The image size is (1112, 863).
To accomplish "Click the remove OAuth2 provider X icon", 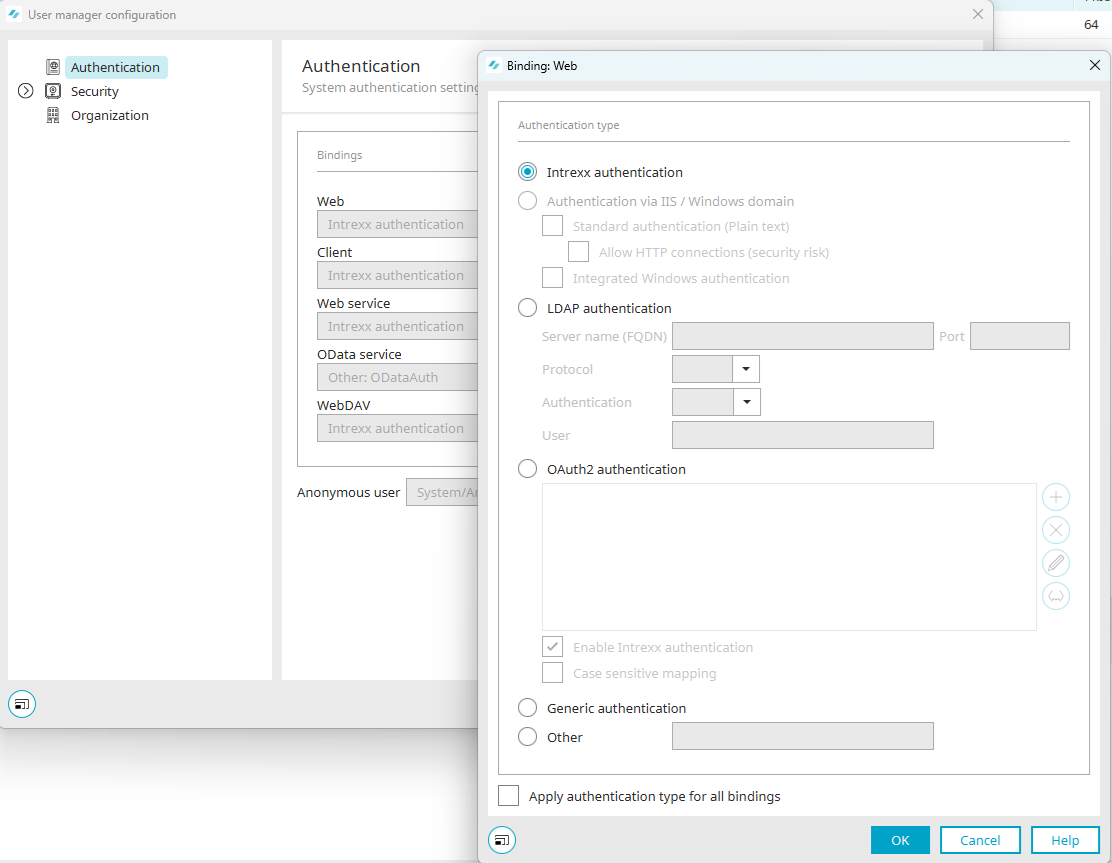I will point(1055,530).
